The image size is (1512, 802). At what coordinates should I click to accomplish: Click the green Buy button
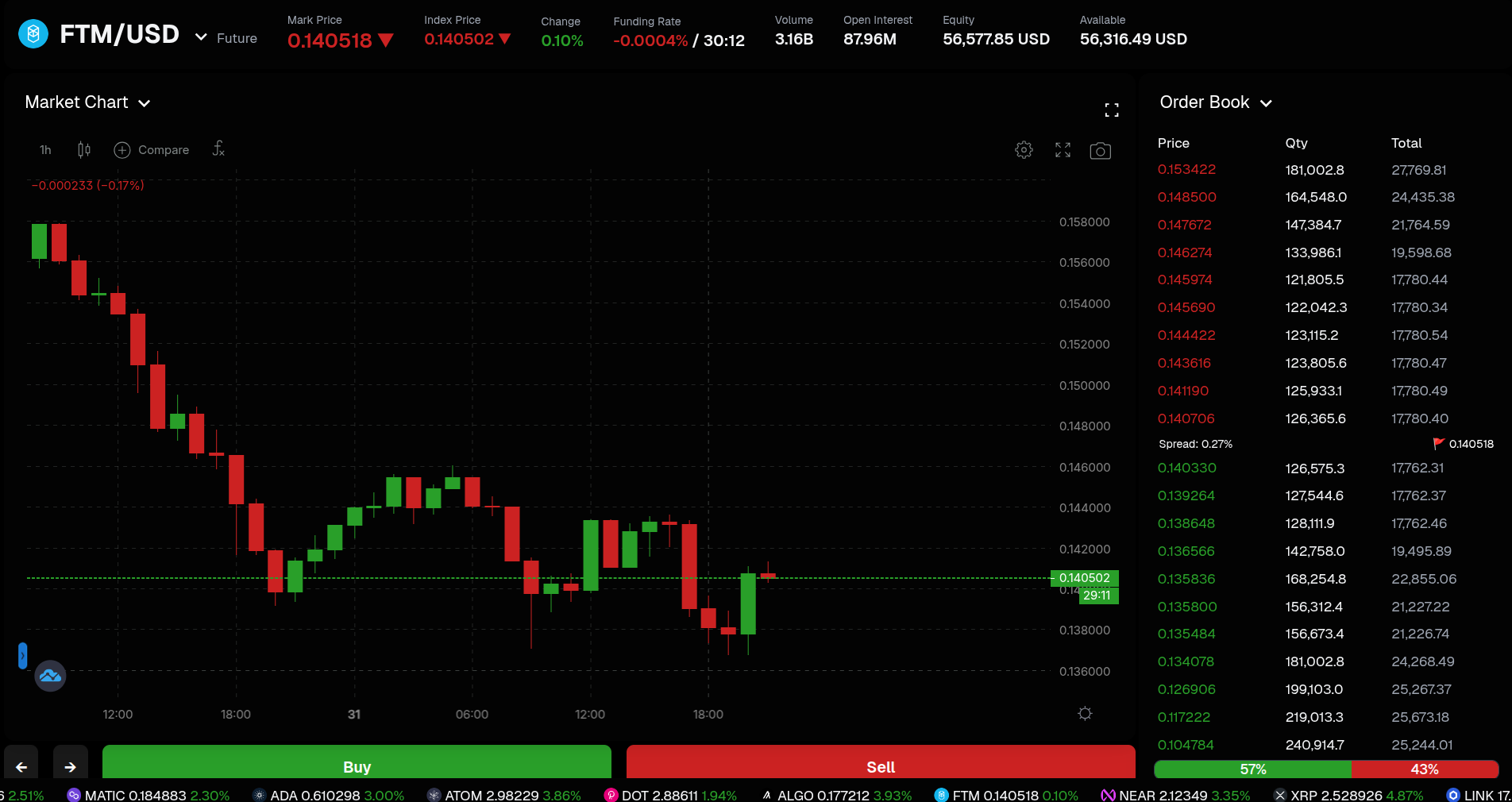point(357,766)
